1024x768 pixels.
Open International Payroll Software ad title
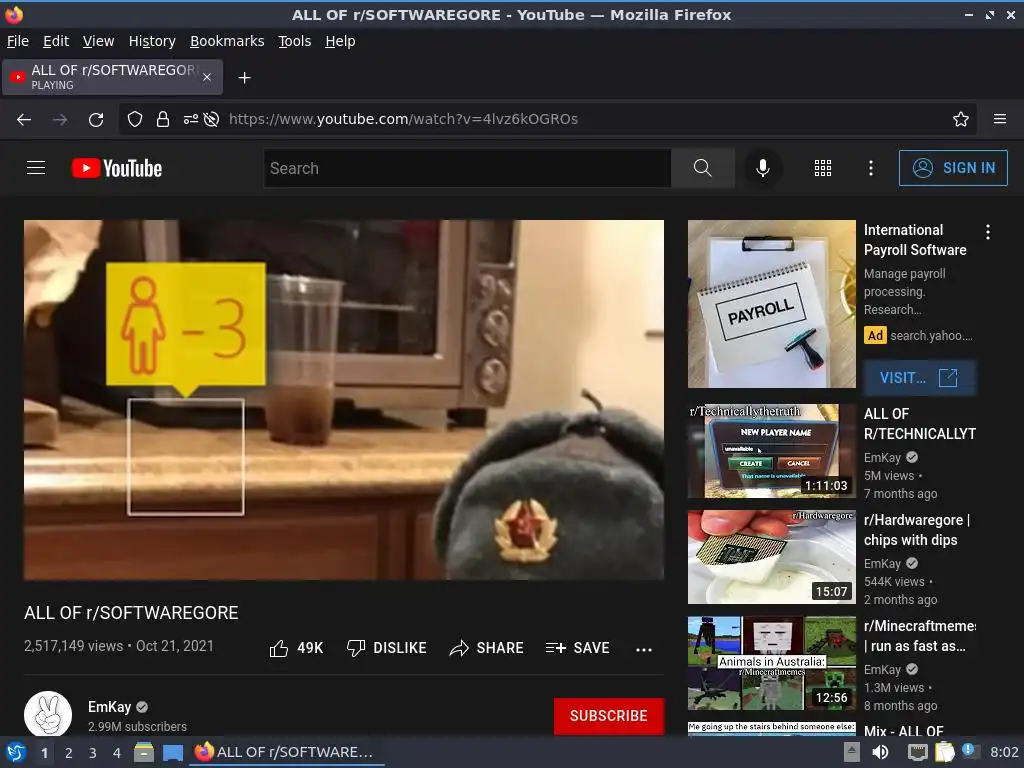tap(915, 240)
